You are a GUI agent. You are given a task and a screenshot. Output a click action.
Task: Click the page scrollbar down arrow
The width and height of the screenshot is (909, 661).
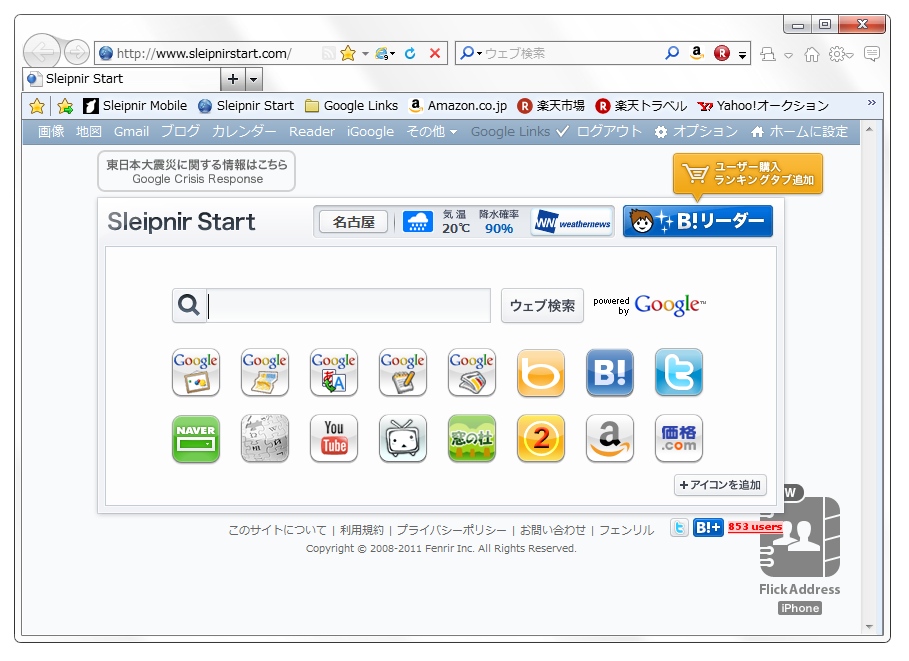(869, 627)
